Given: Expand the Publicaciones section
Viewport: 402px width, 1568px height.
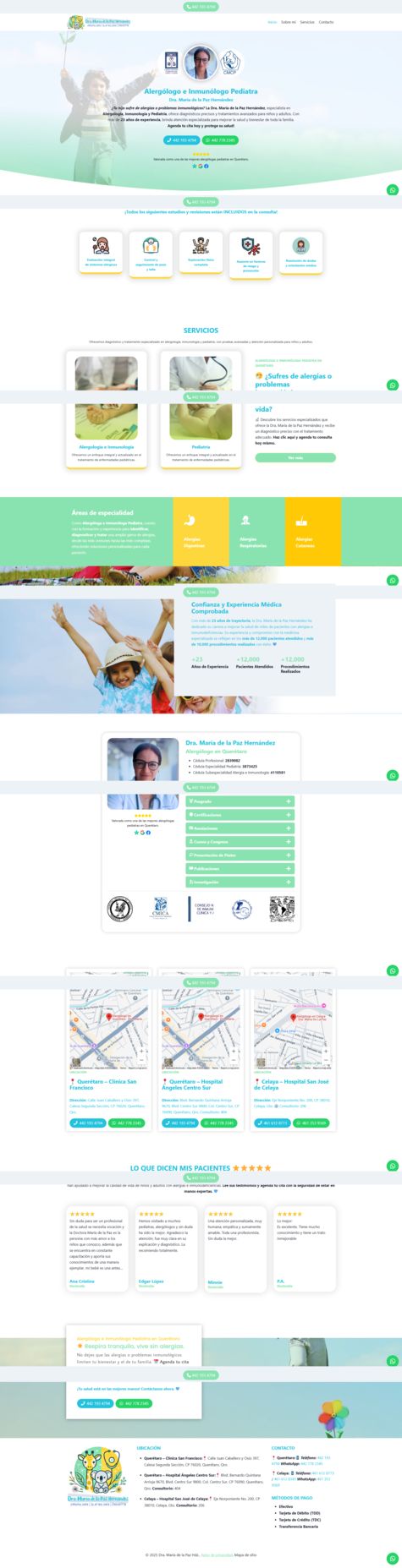Looking at the screenshot, I should click(x=240, y=869).
